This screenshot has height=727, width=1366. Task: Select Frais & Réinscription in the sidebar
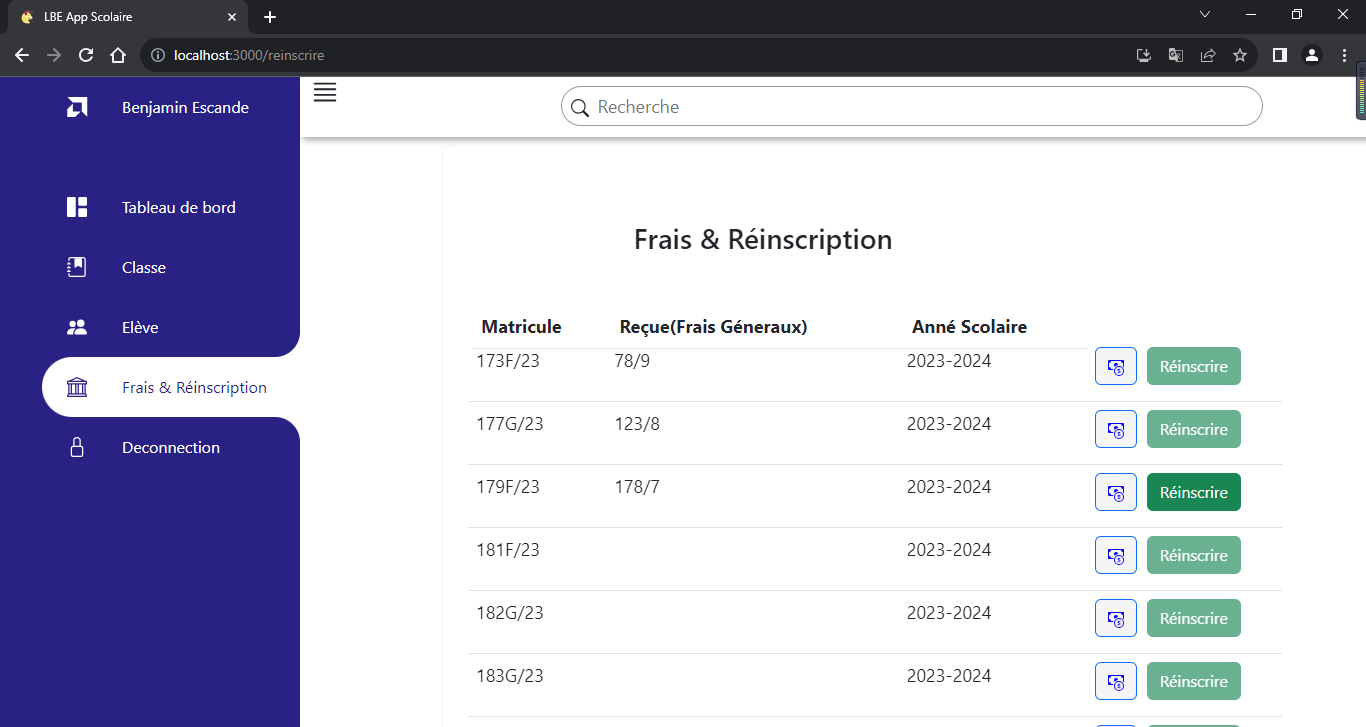tap(194, 387)
